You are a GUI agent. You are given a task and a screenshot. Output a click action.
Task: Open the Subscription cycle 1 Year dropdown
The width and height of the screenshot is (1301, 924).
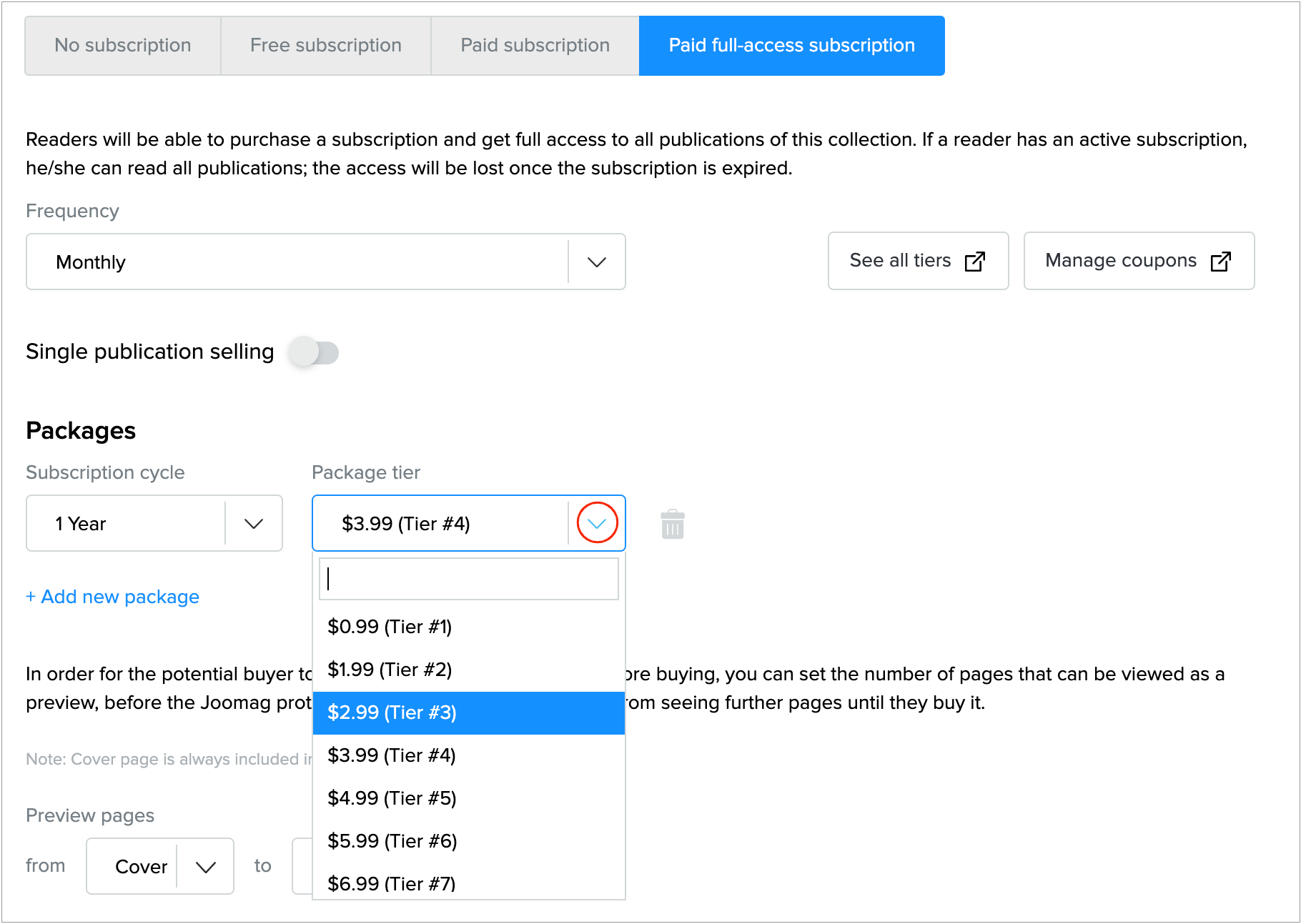click(253, 524)
